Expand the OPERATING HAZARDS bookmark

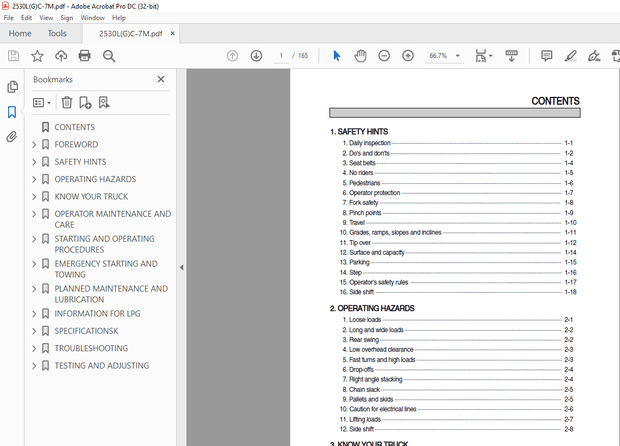(34, 180)
